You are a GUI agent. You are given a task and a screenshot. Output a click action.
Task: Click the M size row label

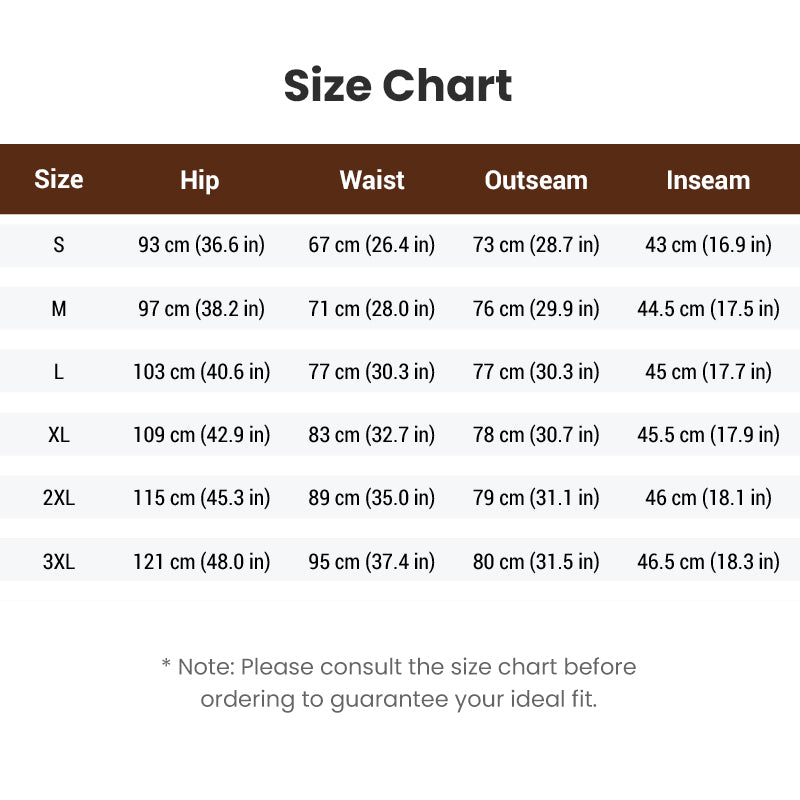pyautogui.click(x=59, y=308)
